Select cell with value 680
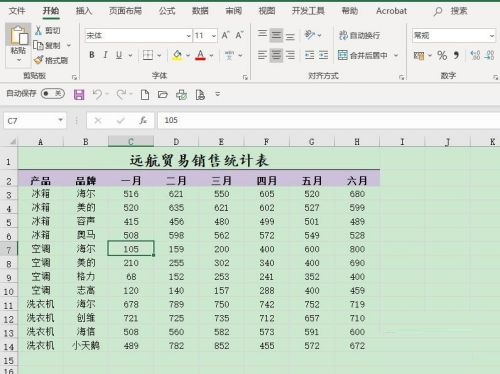The height and width of the screenshot is (374, 500). 357,194
